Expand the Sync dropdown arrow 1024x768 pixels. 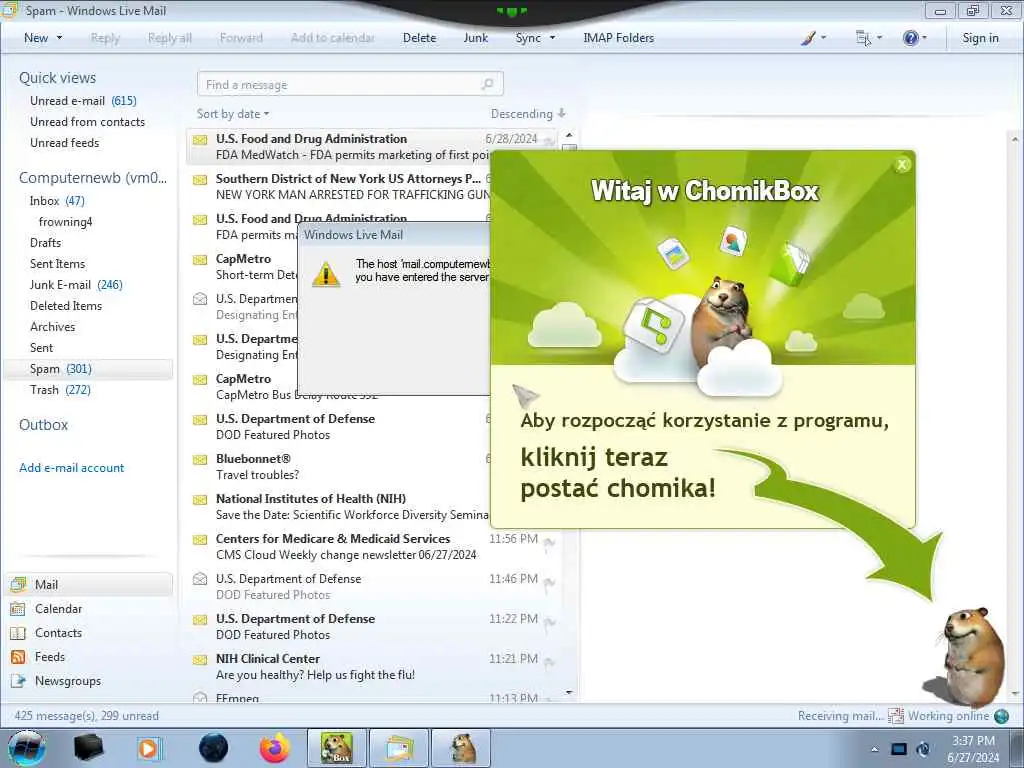tap(552, 38)
